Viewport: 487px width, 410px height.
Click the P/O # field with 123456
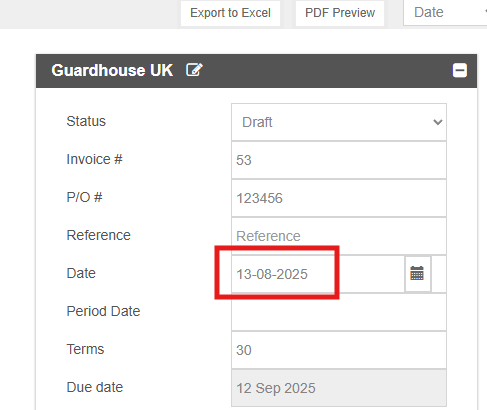339,198
